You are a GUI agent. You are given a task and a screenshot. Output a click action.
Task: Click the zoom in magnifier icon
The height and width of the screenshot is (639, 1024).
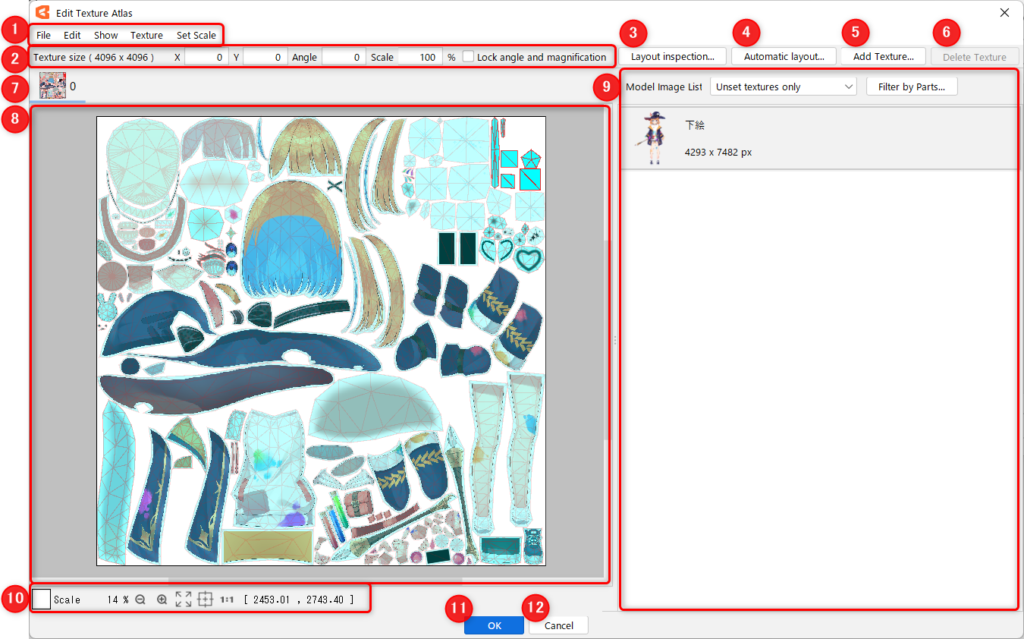coord(162,599)
